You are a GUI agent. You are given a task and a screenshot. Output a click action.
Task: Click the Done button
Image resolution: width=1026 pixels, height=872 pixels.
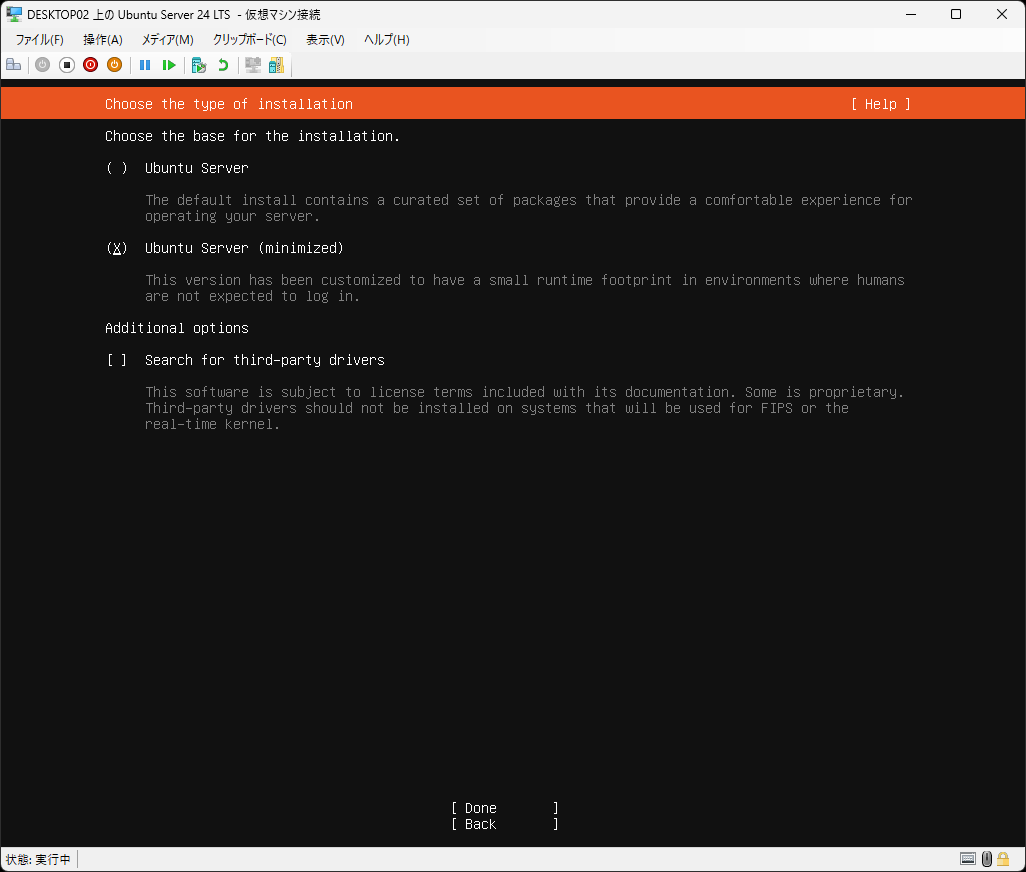point(504,809)
